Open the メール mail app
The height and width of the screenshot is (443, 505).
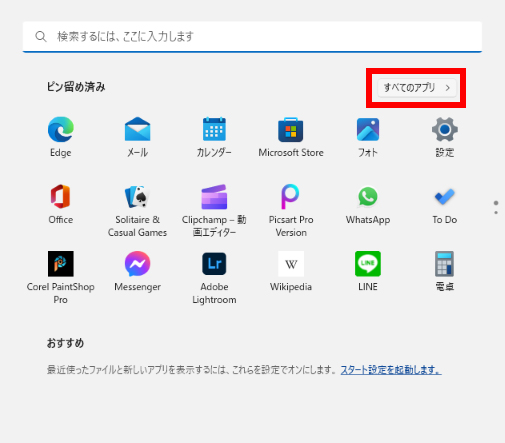137,137
